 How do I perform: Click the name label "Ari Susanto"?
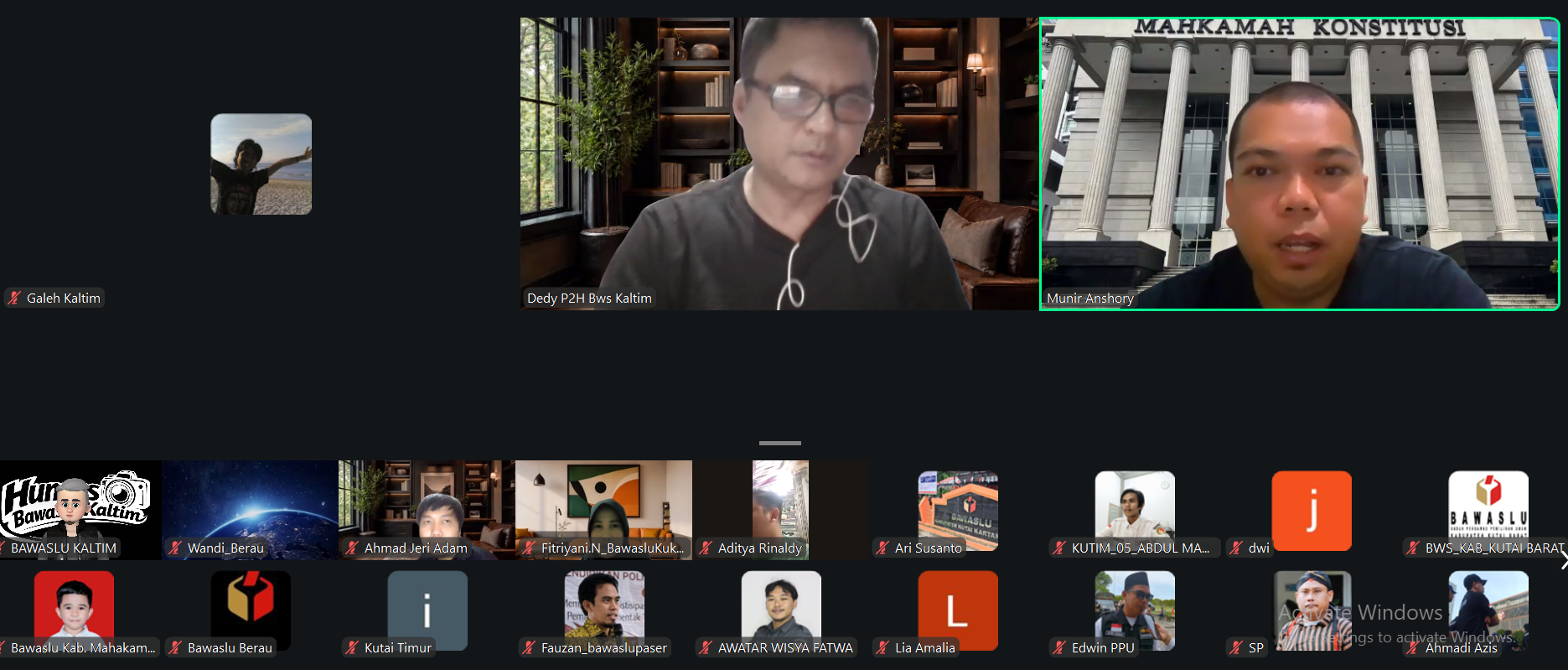(929, 548)
